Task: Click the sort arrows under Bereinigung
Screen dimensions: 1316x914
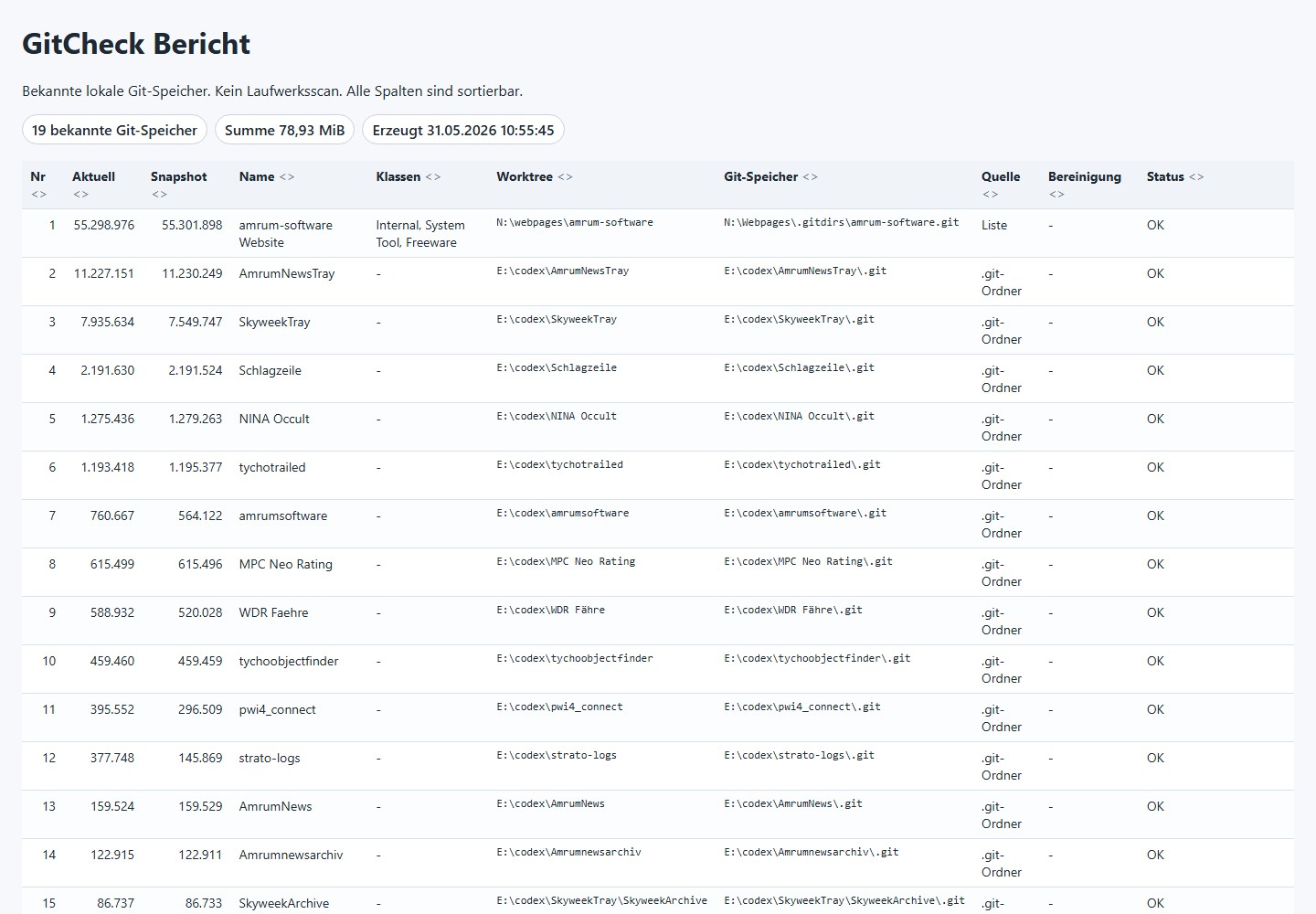Action: (x=1056, y=194)
